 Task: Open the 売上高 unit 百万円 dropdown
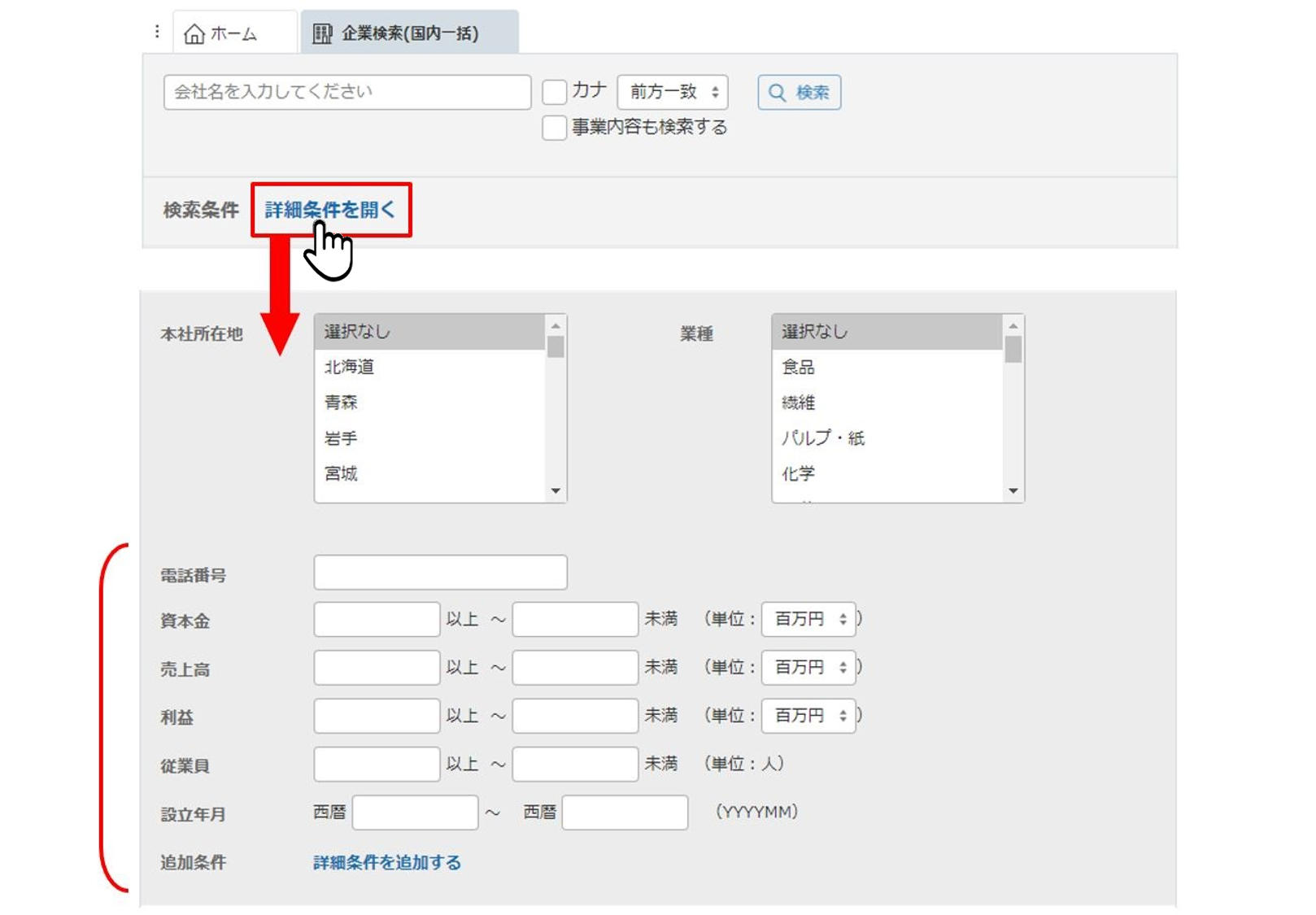coord(808,668)
